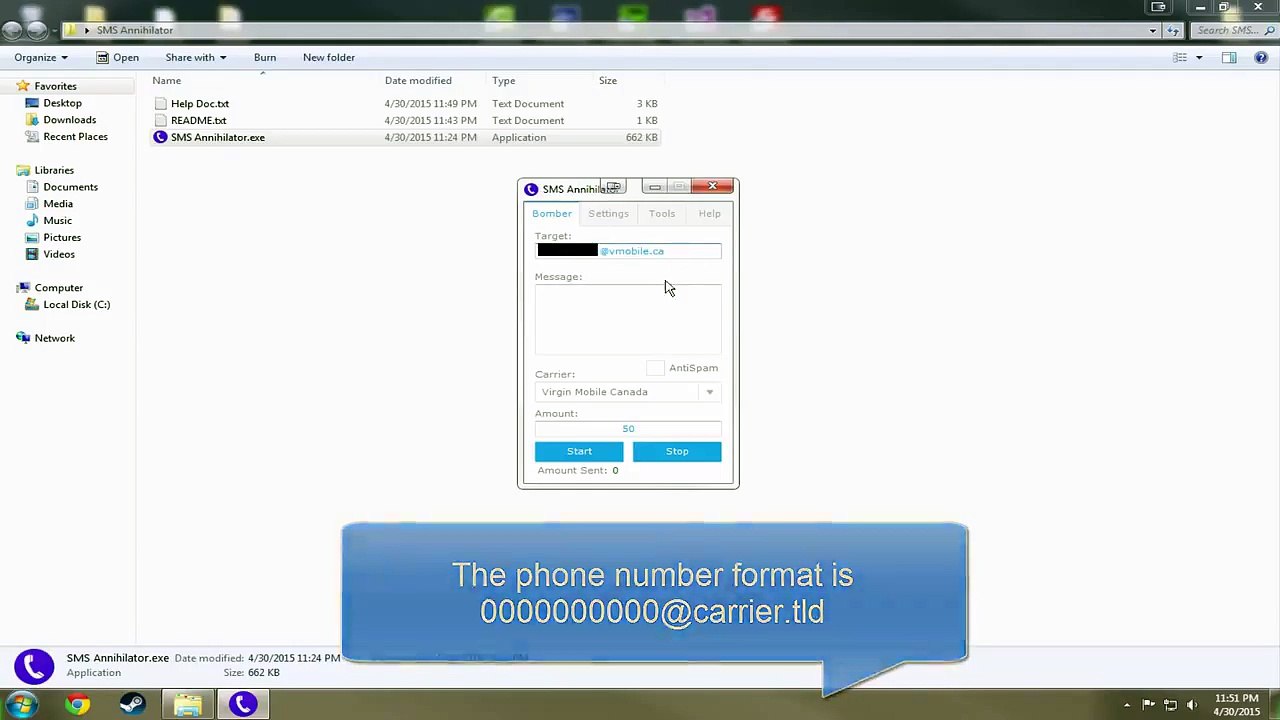Click the Amount input field
Screen dimensions: 1280x720
[x=628, y=429]
